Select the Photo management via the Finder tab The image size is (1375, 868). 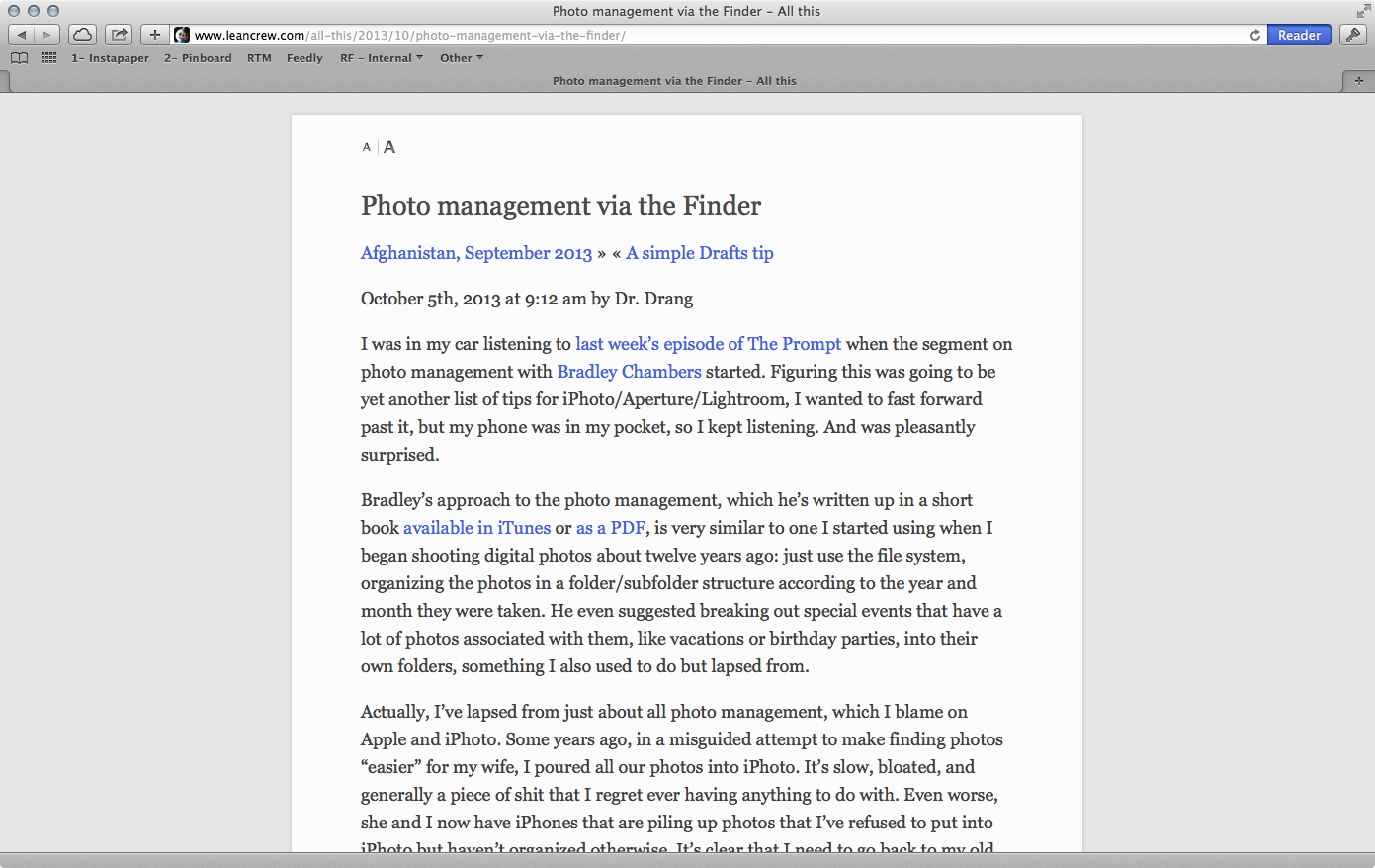click(x=675, y=80)
